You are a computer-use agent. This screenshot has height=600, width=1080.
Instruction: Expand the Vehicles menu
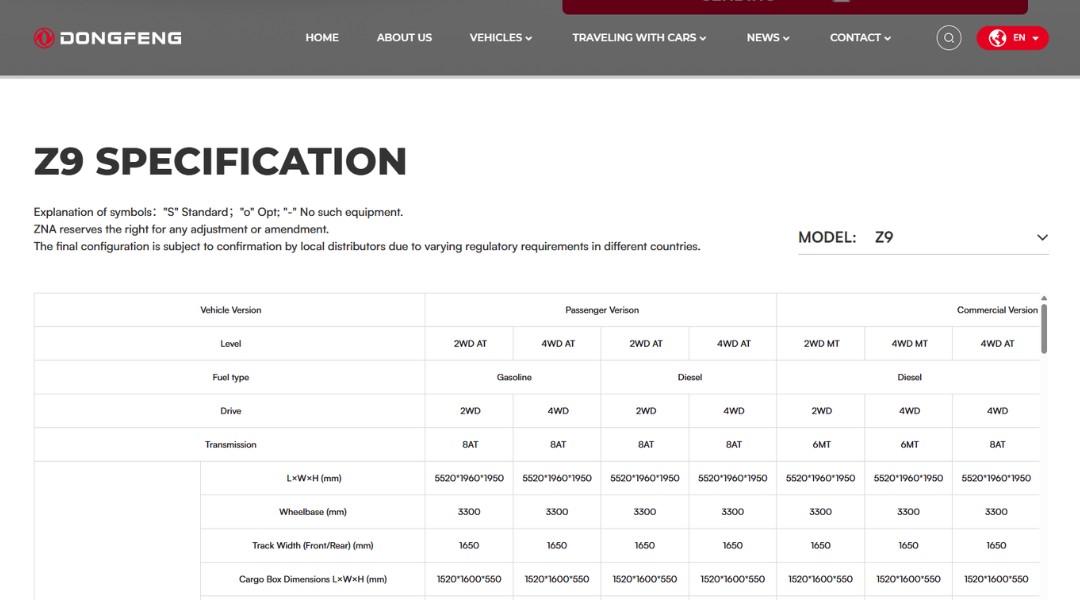[501, 38]
